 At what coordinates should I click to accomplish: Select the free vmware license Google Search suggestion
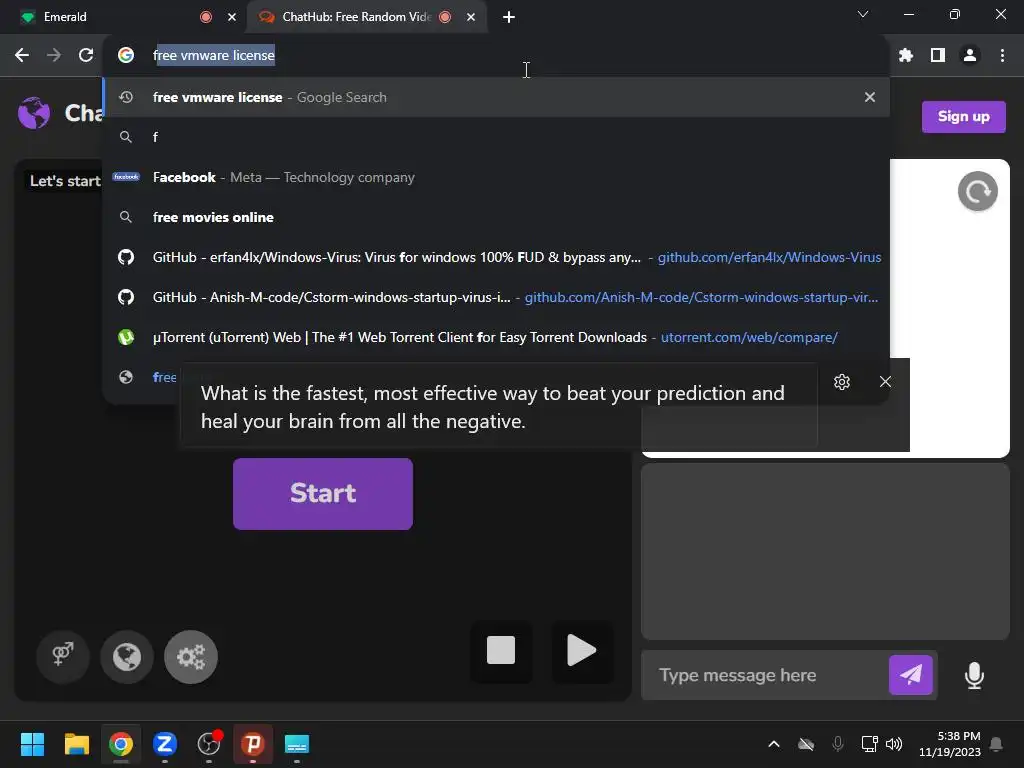[x=496, y=97]
